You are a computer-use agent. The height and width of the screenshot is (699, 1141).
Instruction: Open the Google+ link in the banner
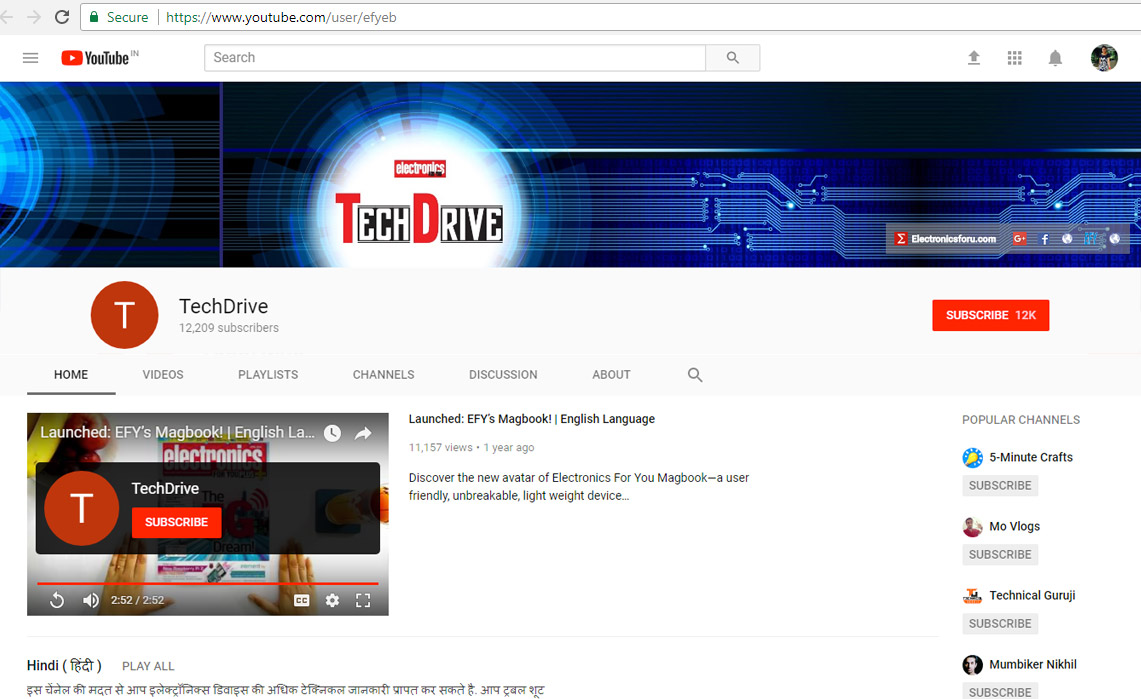click(x=1019, y=239)
